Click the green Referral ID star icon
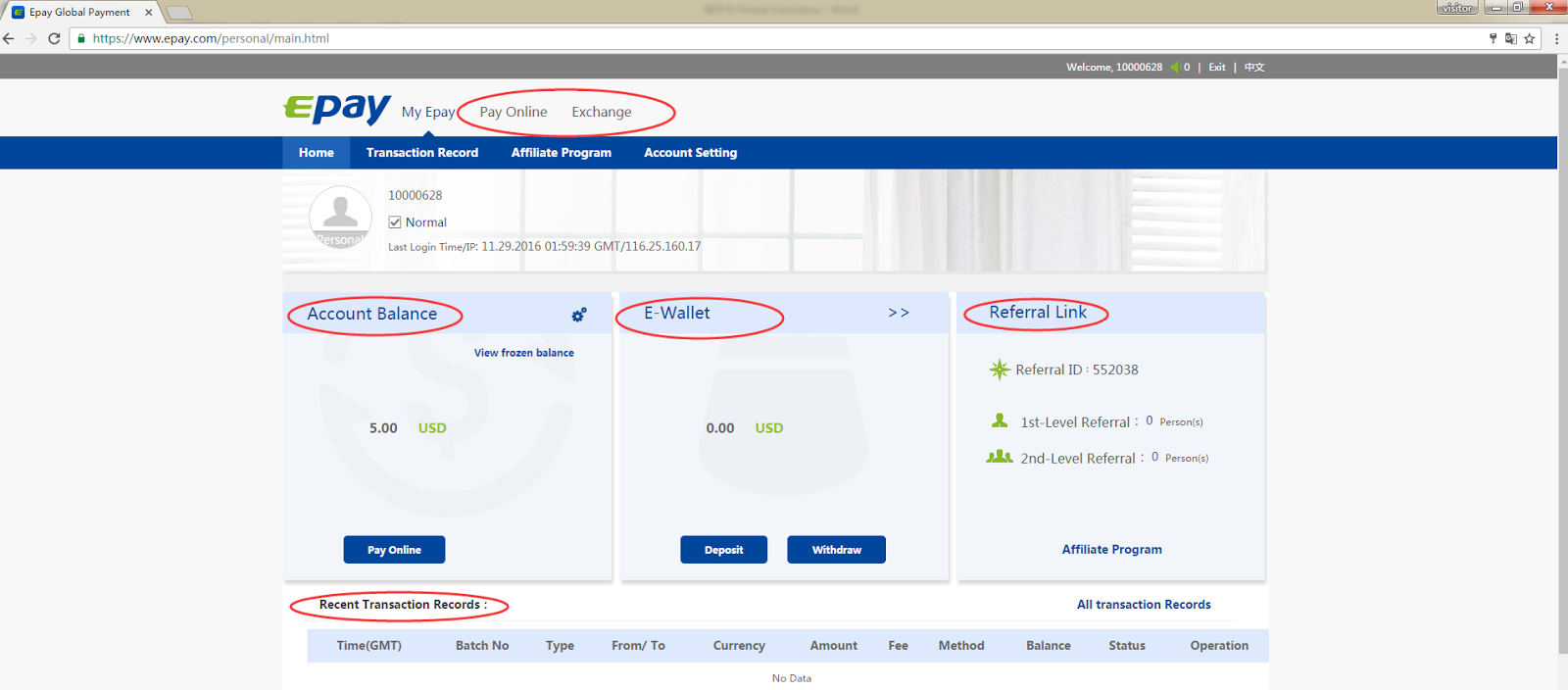1568x690 pixels. 999,370
